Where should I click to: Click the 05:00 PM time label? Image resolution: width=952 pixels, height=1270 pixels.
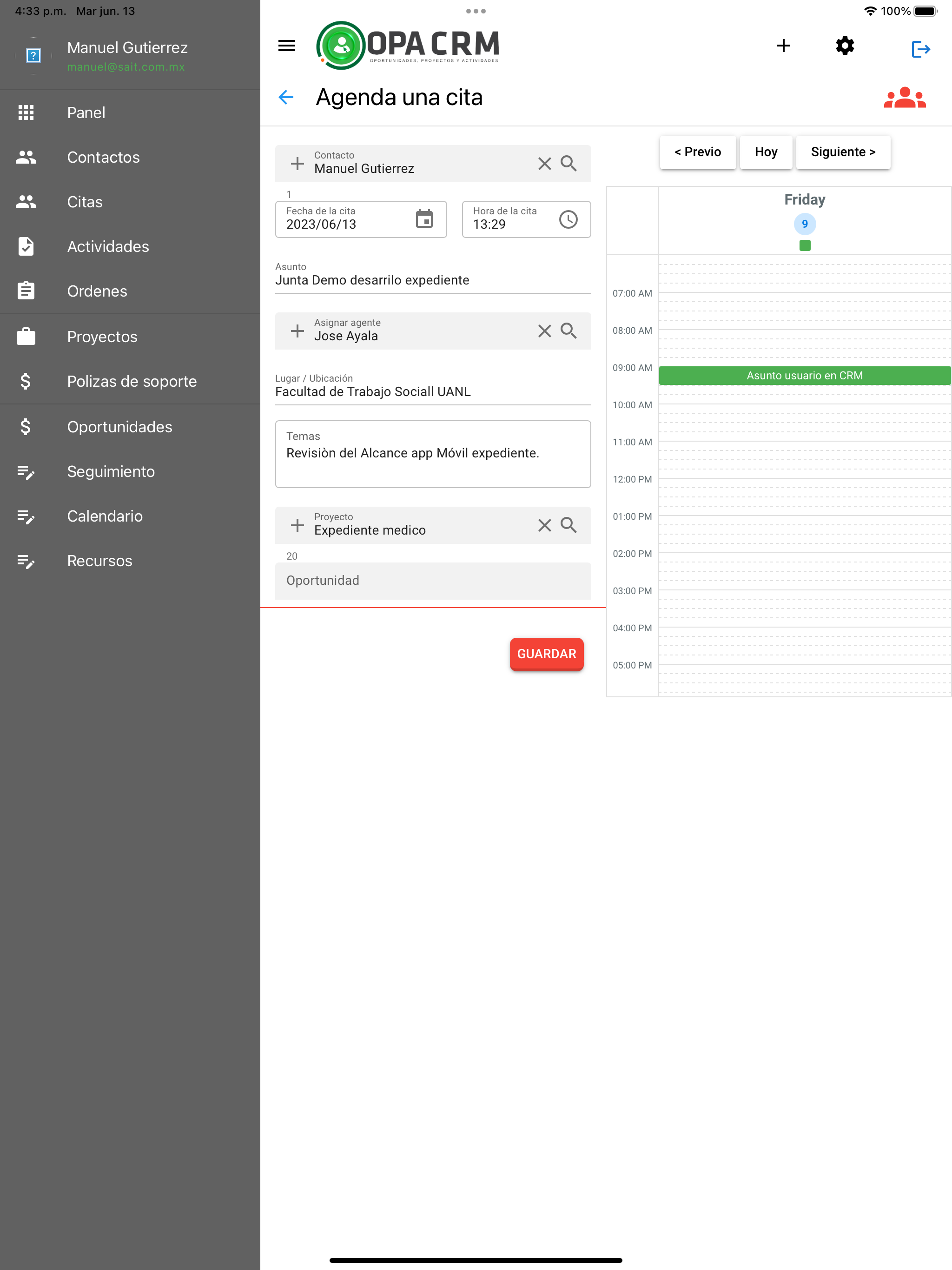(x=632, y=665)
